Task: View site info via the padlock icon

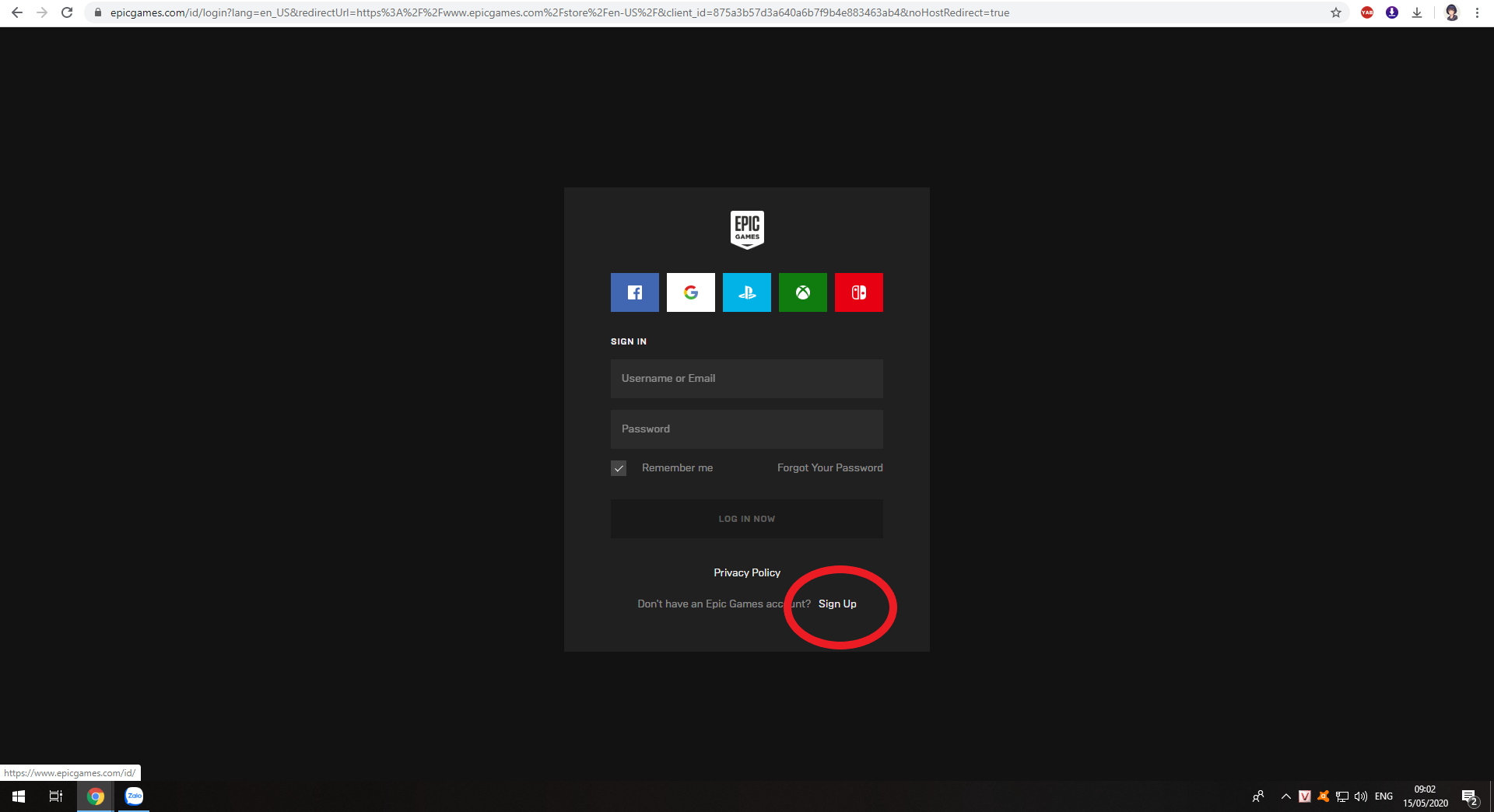Action: pos(98,12)
